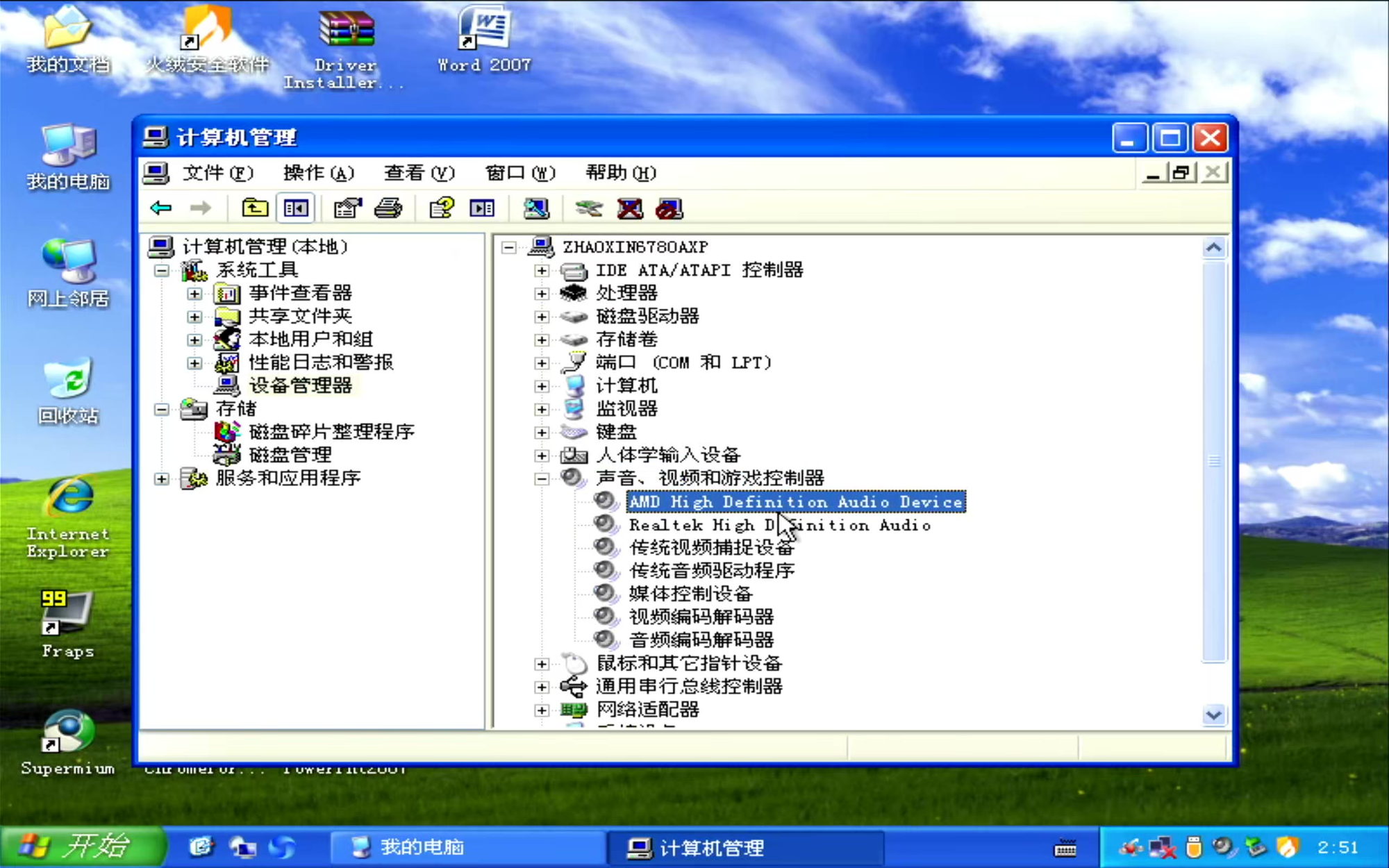Launch Internet Explorer desktop icon
The image size is (1389, 868).
click(x=68, y=517)
